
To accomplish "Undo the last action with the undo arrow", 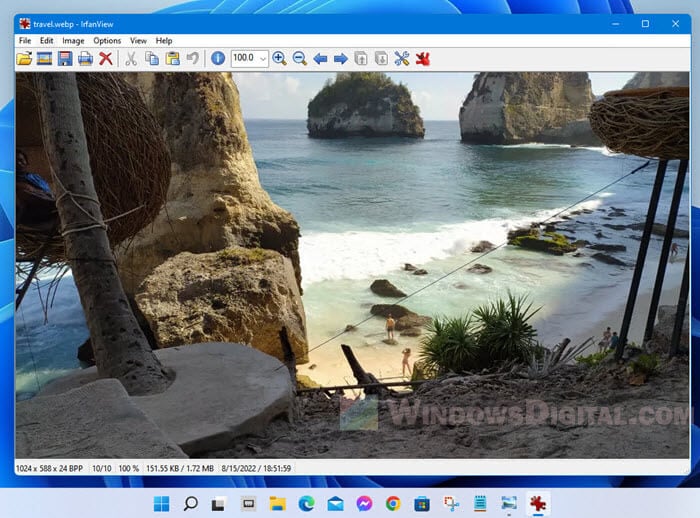I will tap(192, 58).
